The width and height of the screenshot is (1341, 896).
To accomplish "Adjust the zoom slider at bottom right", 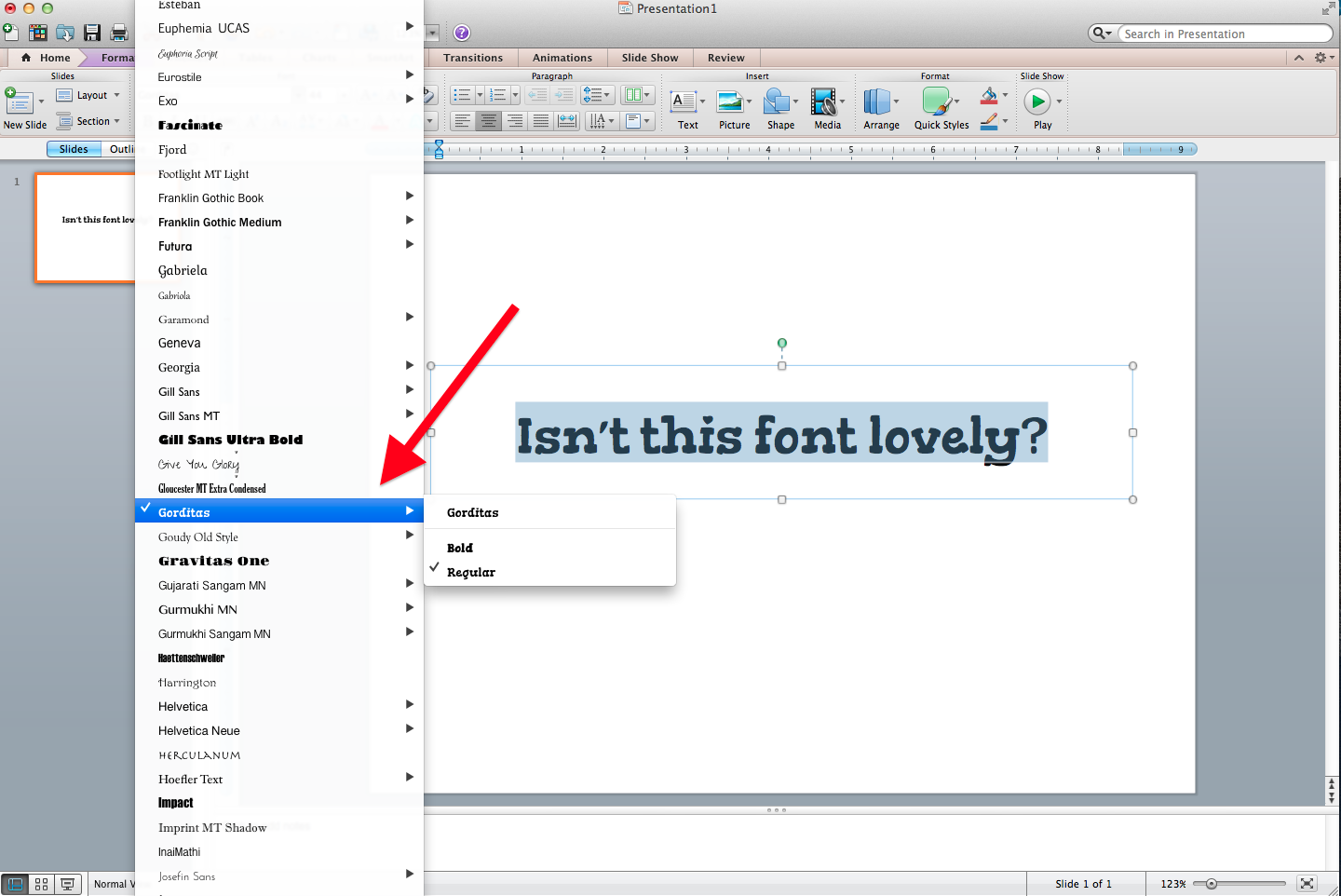I will click(x=1211, y=883).
